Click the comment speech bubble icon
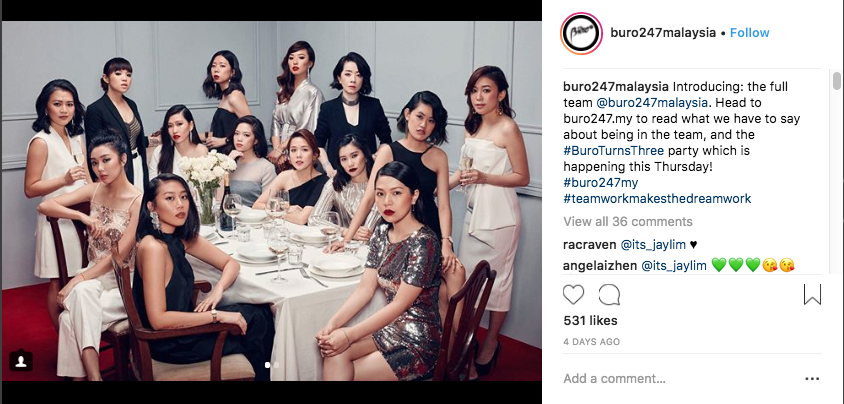Image resolution: width=844 pixels, height=404 pixels. (x=609, y=295)
